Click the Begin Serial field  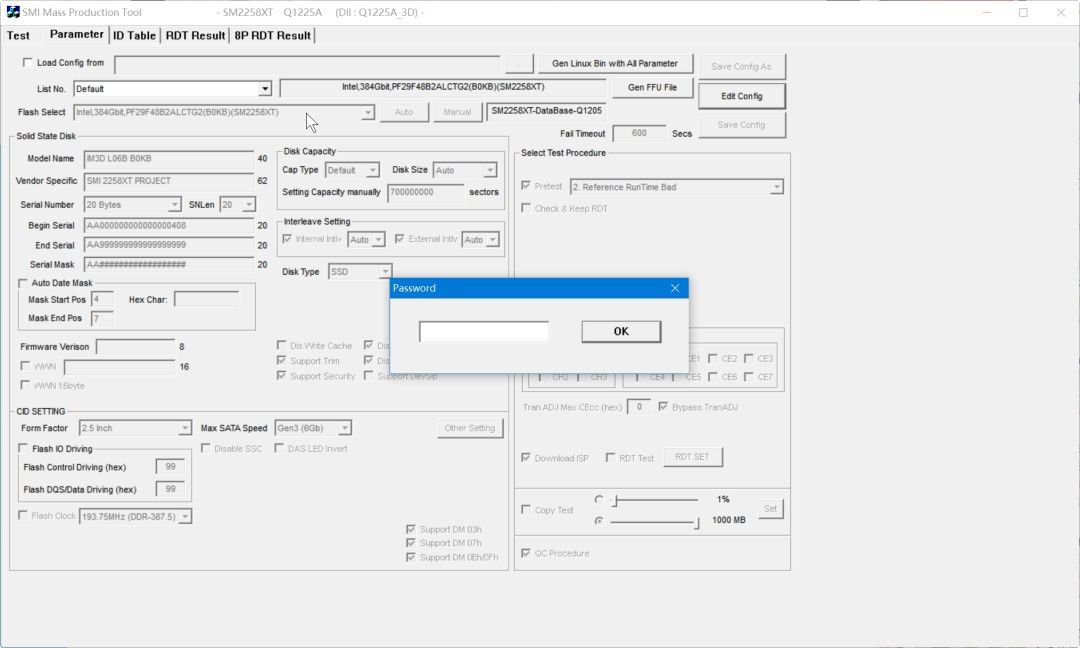pos(169,226)
